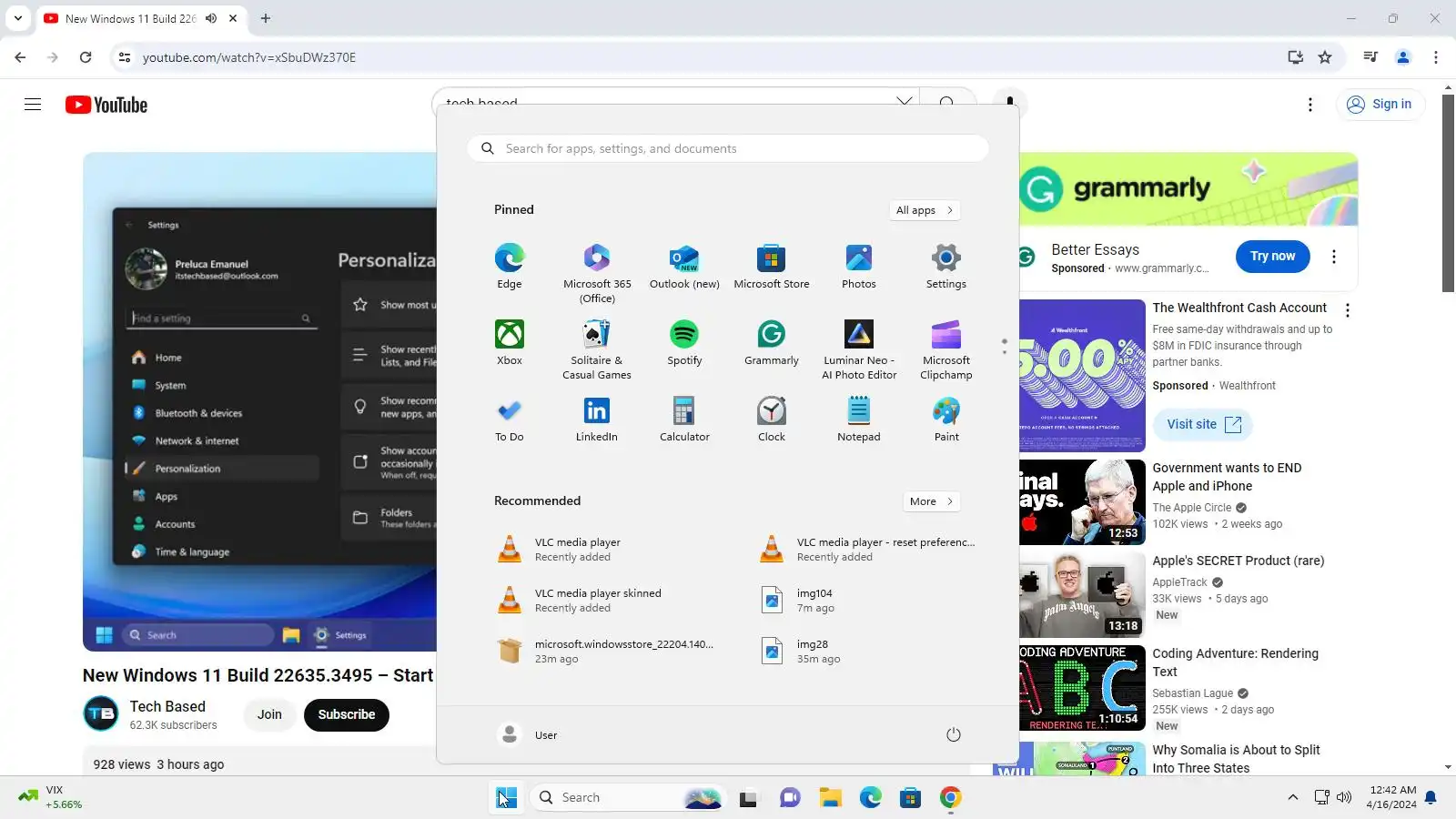Expand the All apps list
This screenshot has width=1456, height=819.
click(925, 210)
